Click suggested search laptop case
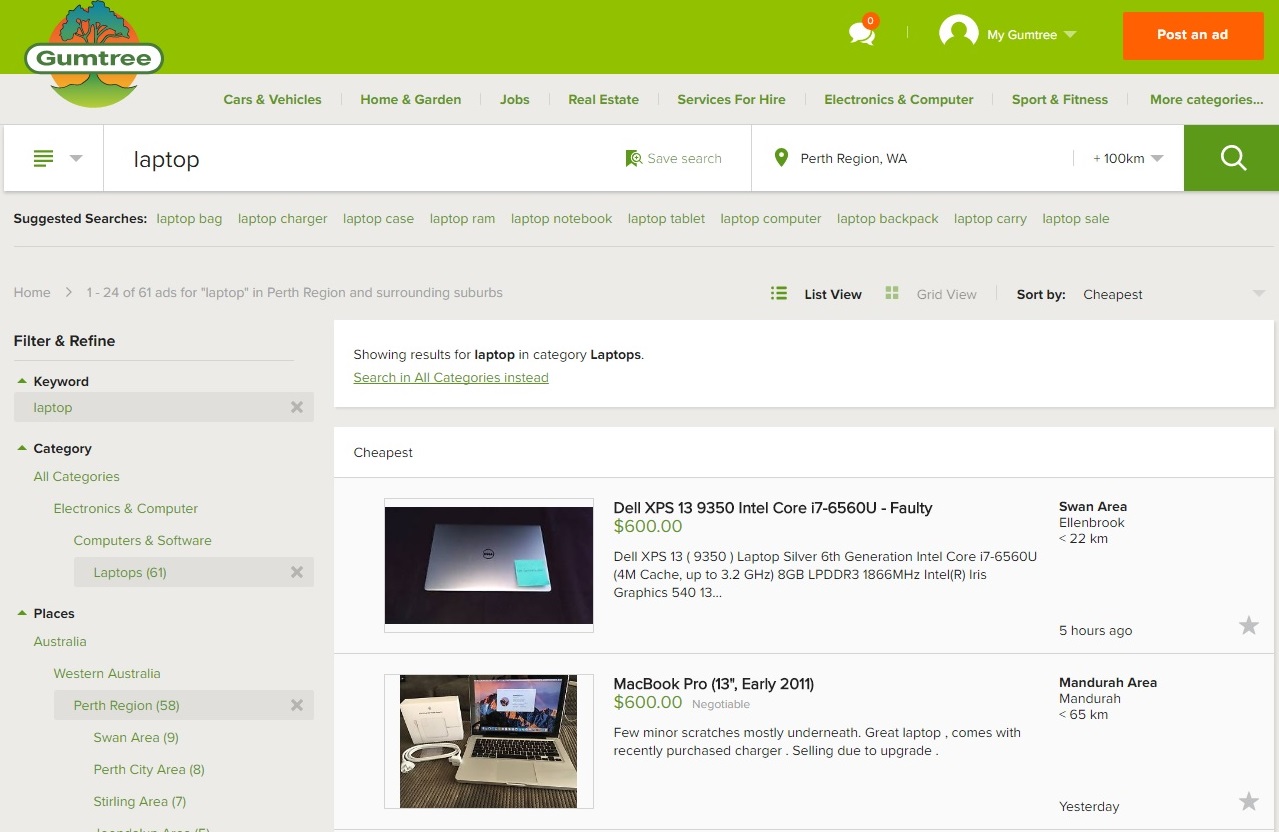1279x832 pixels. click(378, 218)
